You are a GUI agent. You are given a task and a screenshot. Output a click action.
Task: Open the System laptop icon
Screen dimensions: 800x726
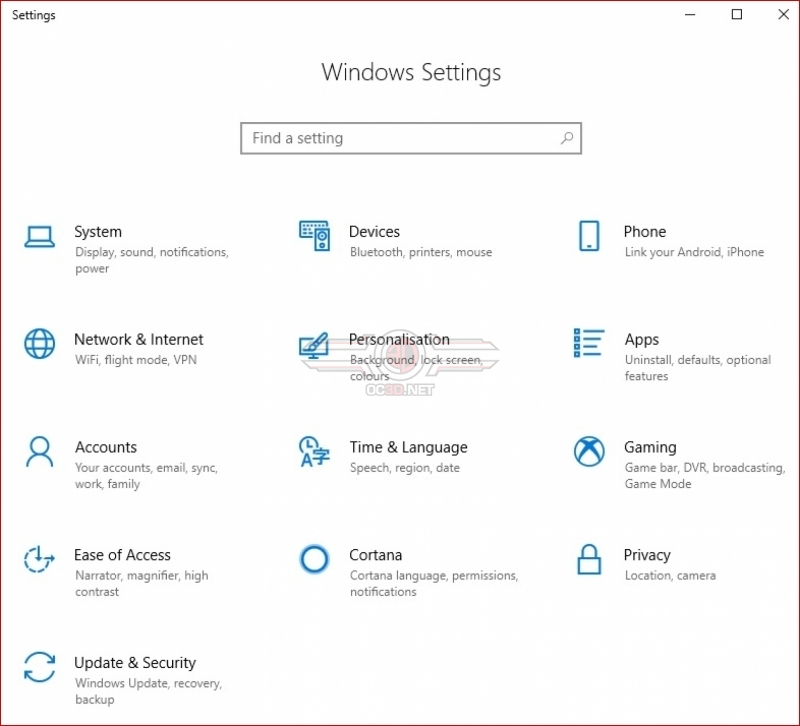tap(39, 237)
